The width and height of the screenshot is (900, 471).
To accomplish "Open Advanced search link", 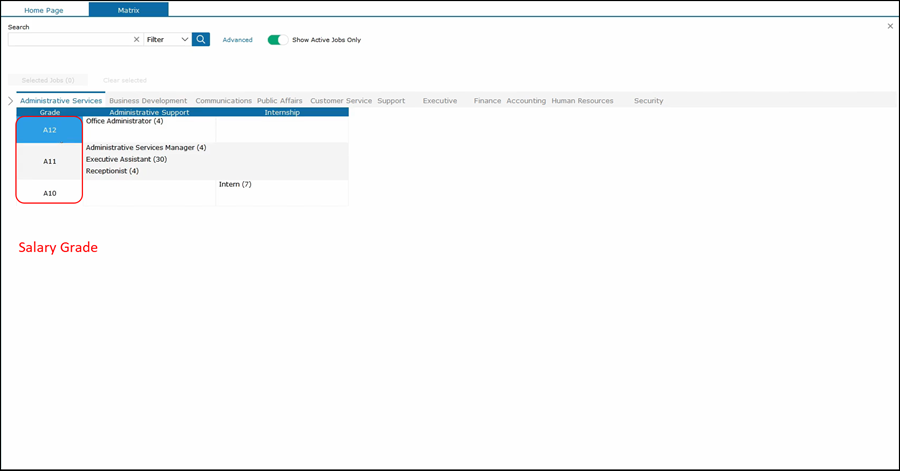I will 237,40.
